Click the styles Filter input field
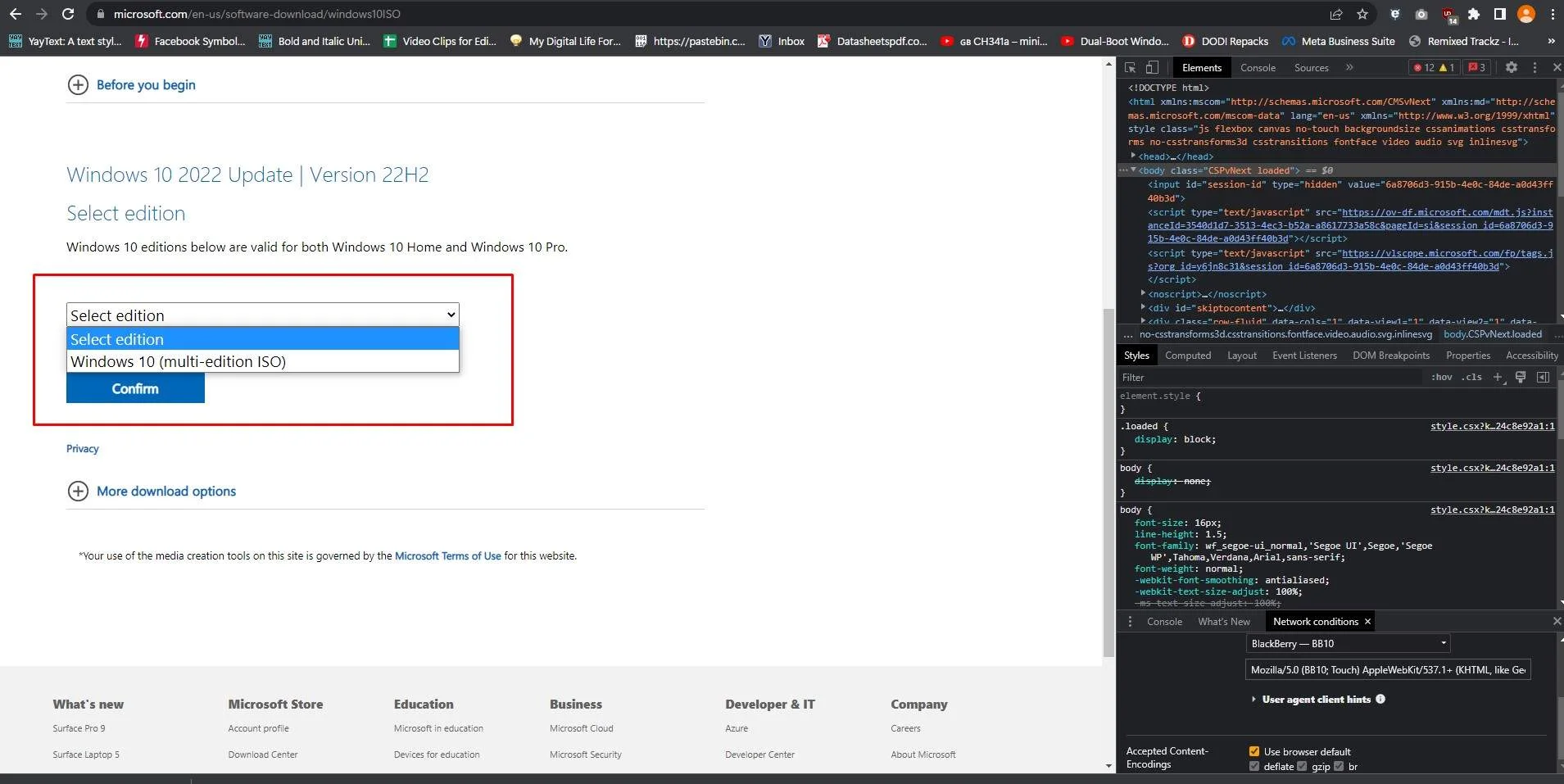 pyautogui.click(x=1271, y=377)
